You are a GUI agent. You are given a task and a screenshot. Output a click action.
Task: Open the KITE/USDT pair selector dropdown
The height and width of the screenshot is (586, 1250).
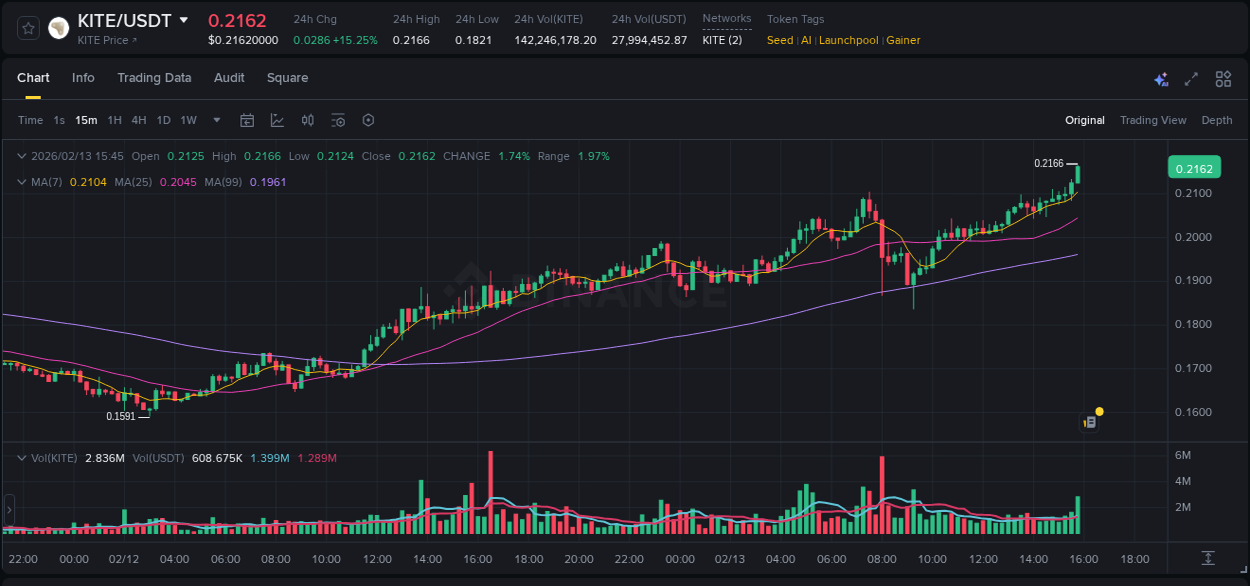tap(183, 19)
